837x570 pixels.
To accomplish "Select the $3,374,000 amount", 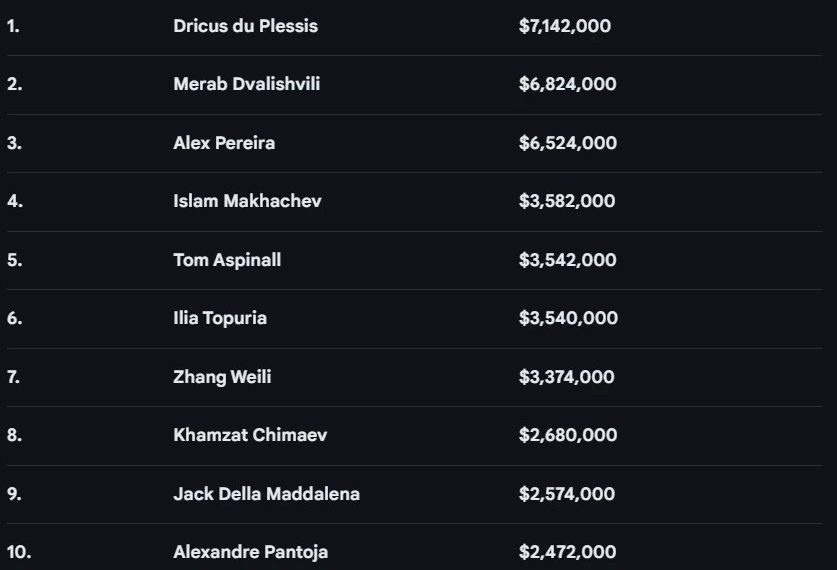I will (566, 377).
